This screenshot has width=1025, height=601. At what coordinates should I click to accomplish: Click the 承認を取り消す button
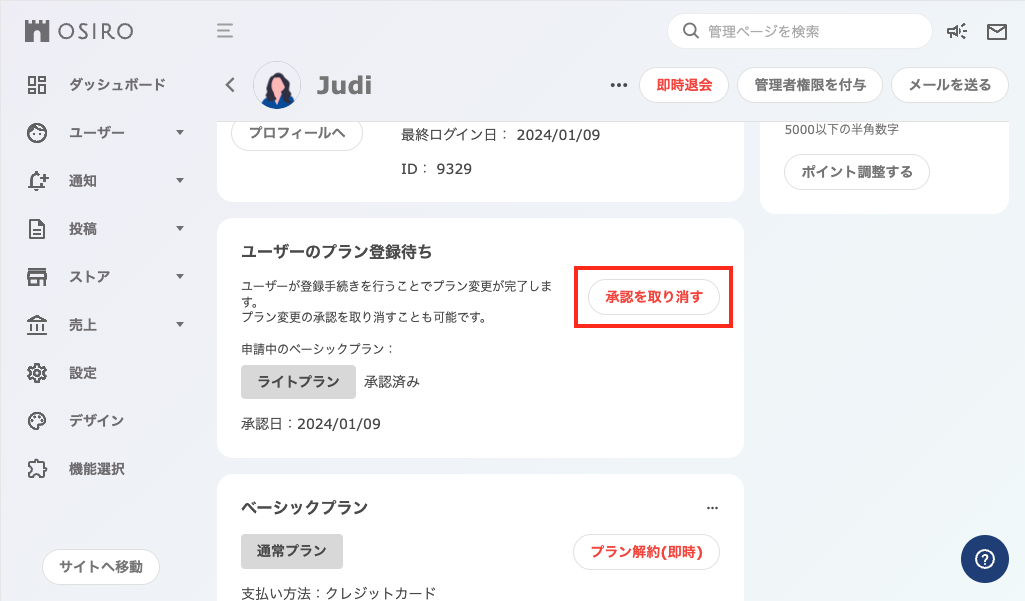[653, 297]
